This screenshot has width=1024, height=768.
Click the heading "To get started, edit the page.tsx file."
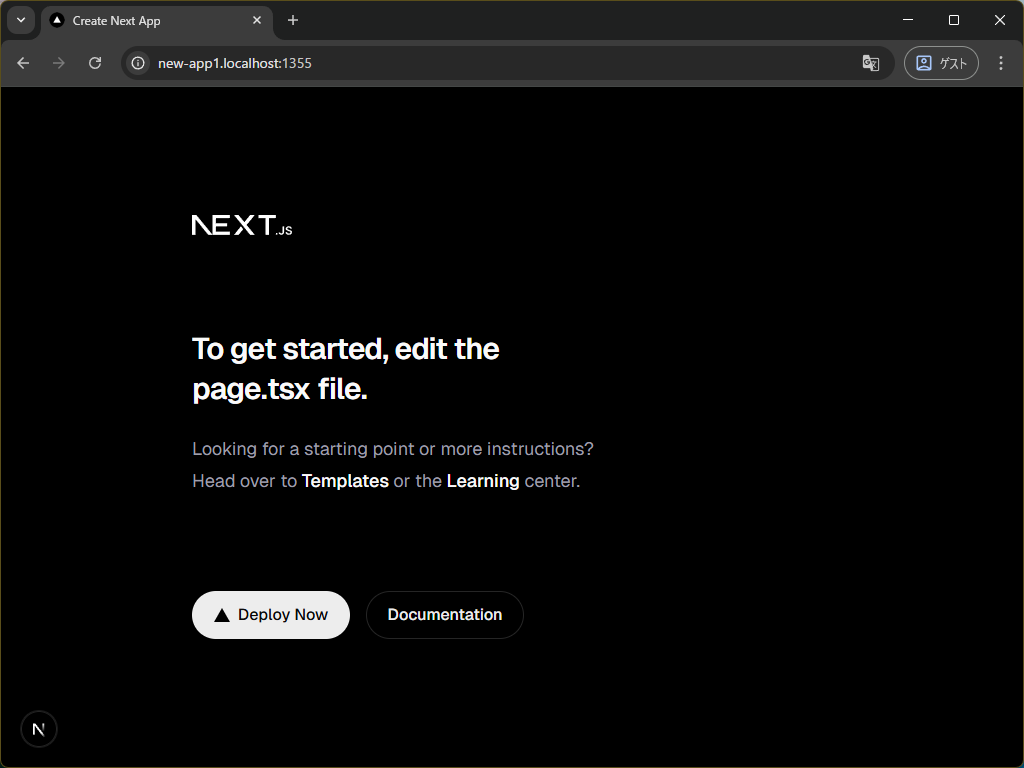(x=345, y=369)
